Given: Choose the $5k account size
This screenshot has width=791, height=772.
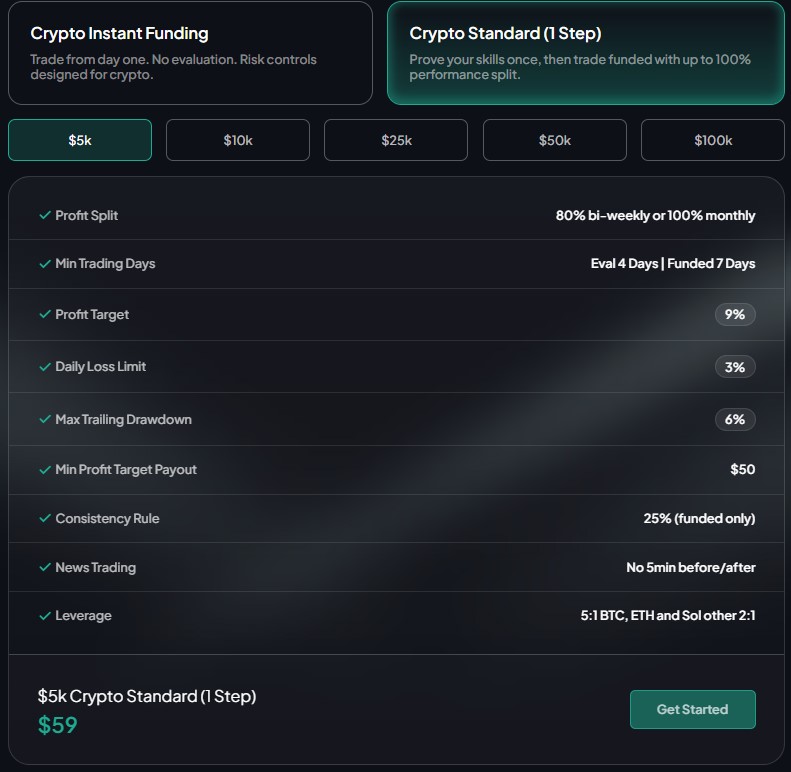Looking at the screenshot, I should pyautogui.click(x=80, y=140).
